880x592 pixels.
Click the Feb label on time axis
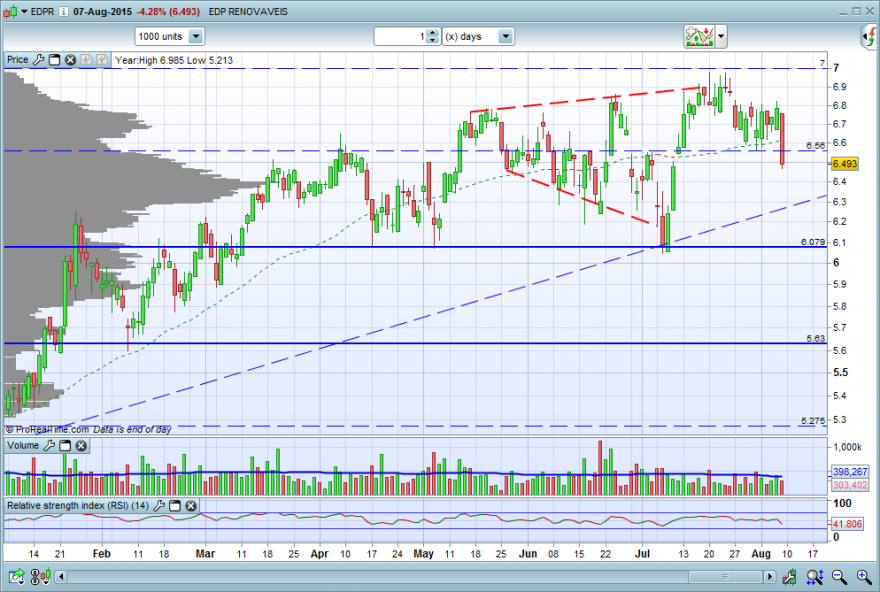[102, 554]
